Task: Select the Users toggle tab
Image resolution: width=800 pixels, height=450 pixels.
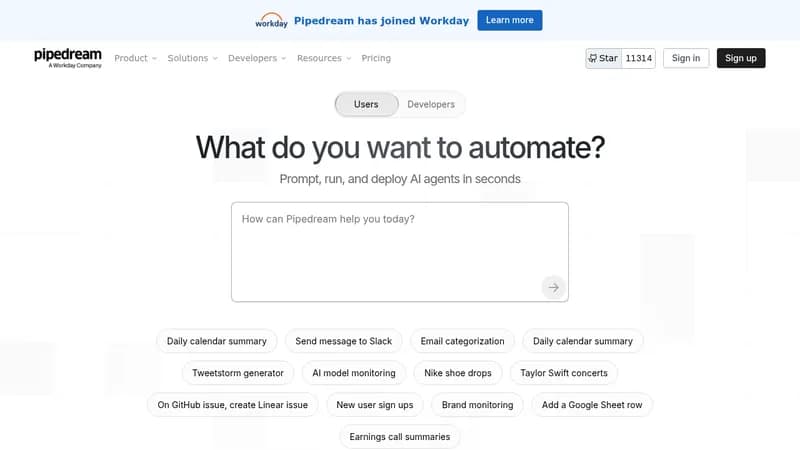Action: 366,104
